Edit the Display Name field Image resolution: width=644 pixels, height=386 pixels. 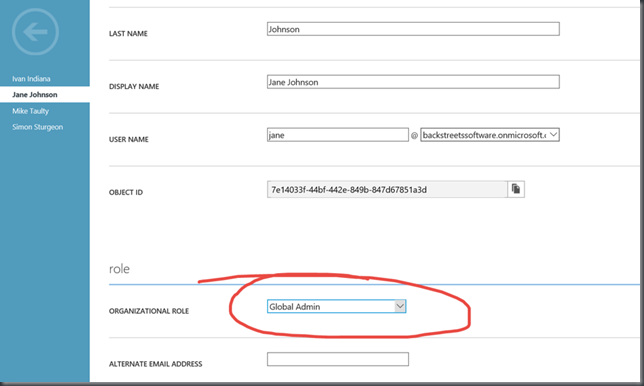(413, 82)
